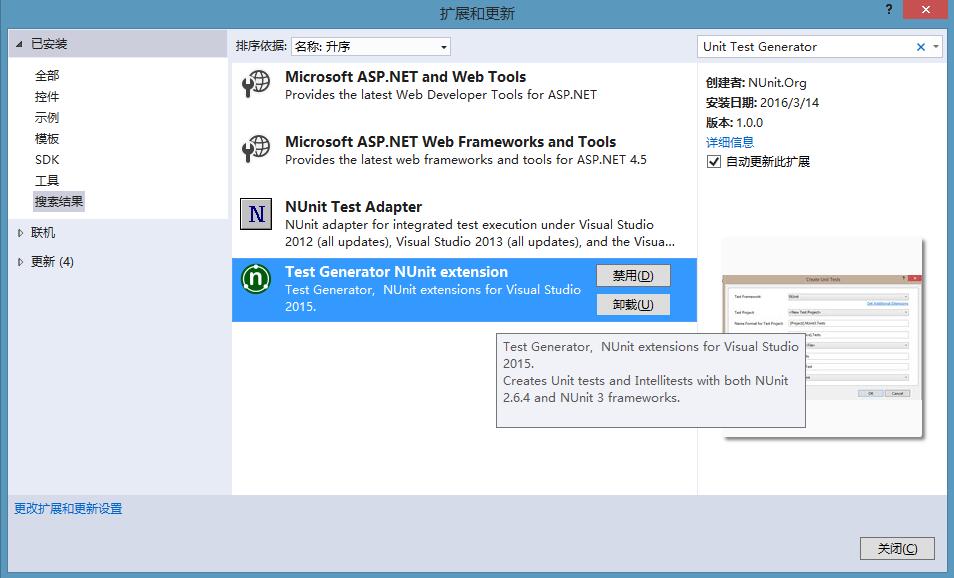Toggle the automatic update extension checkbox
The width and height of the screenshot is (954, 578).
point(714,162)
